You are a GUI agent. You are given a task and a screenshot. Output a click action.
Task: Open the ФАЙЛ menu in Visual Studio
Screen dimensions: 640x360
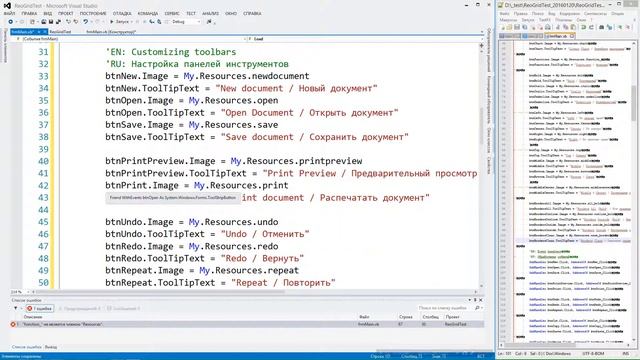[x=9, y=13]
